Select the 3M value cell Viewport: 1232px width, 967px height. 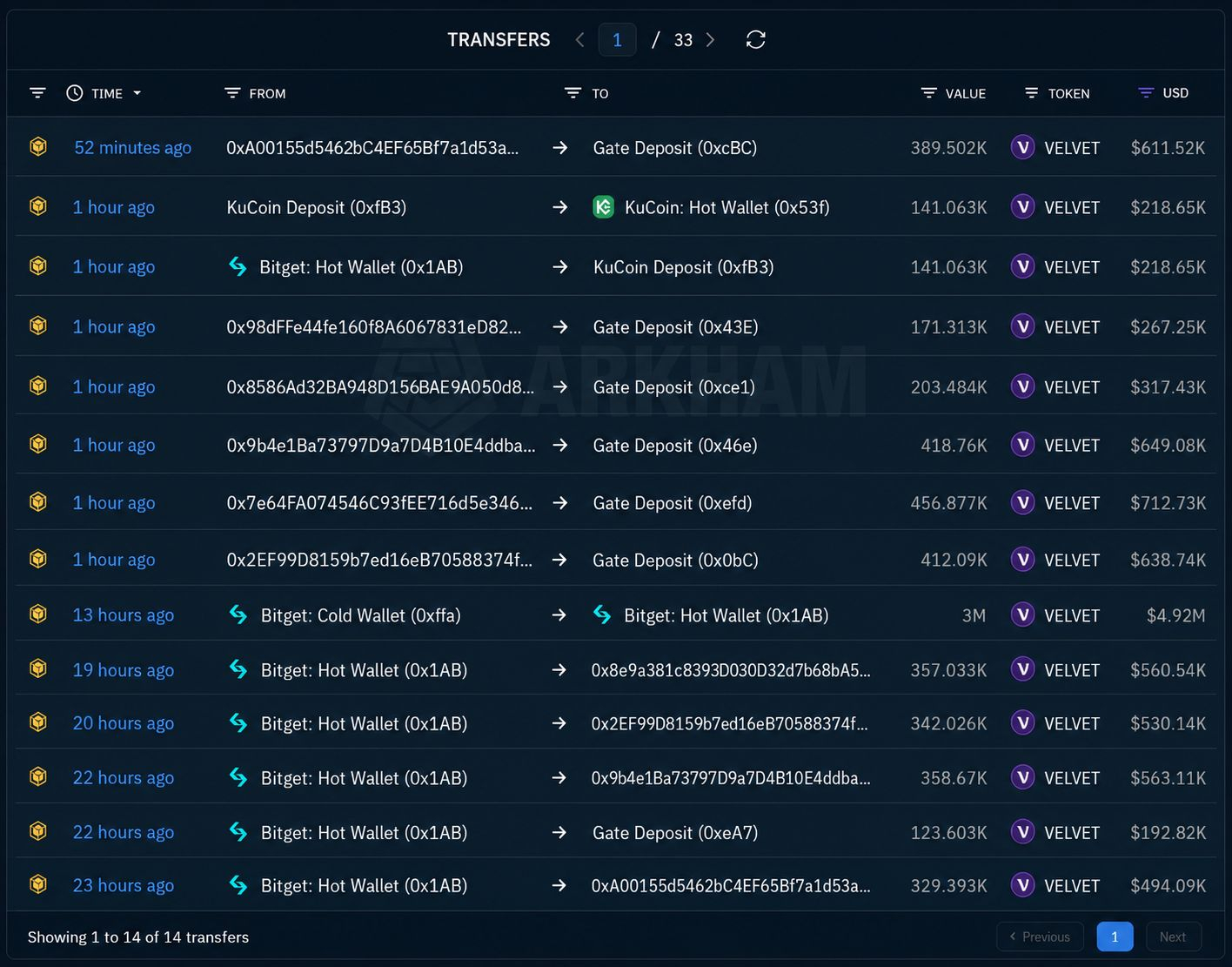point(974,615)
